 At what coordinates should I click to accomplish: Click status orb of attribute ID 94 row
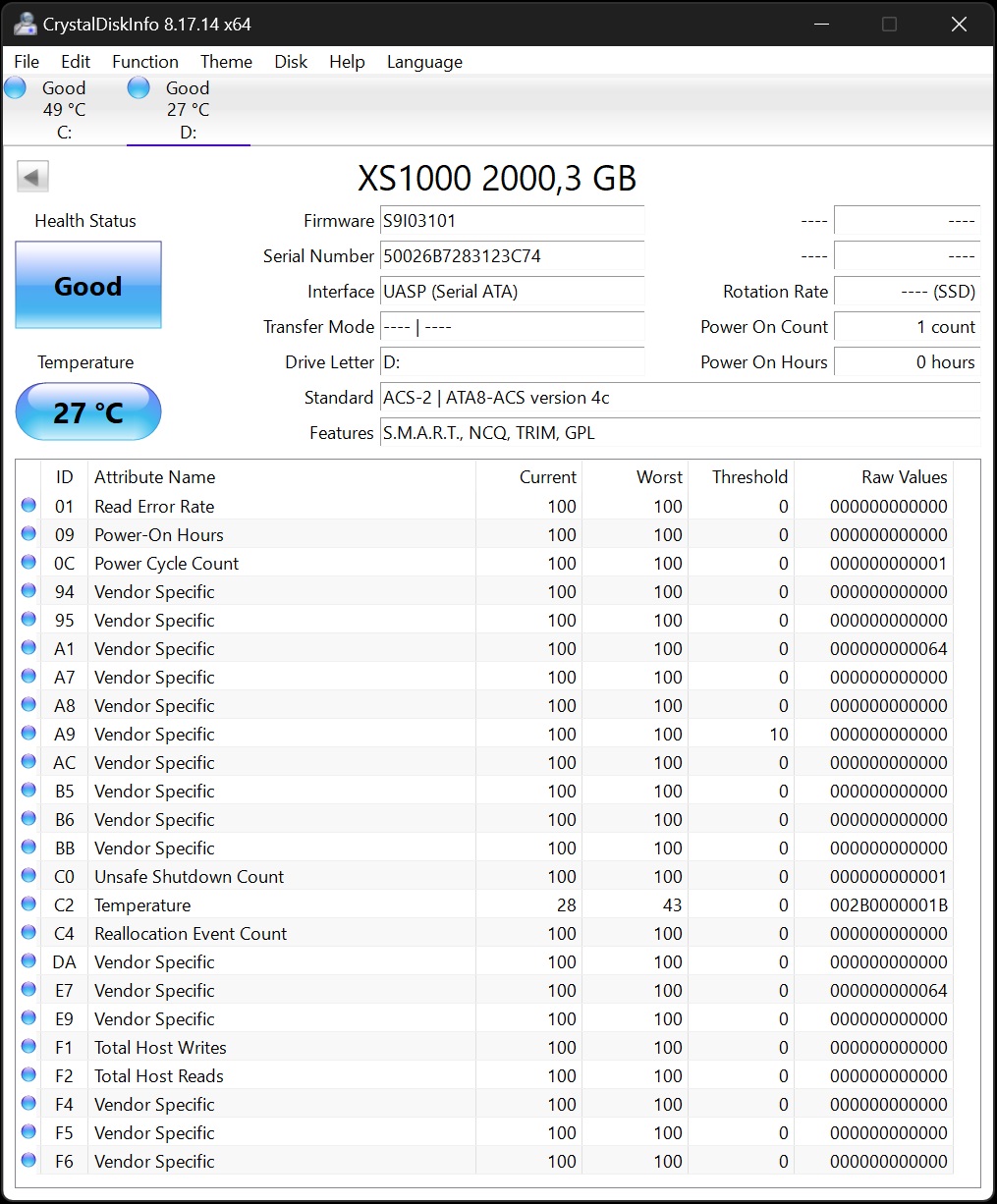(28, 591)
